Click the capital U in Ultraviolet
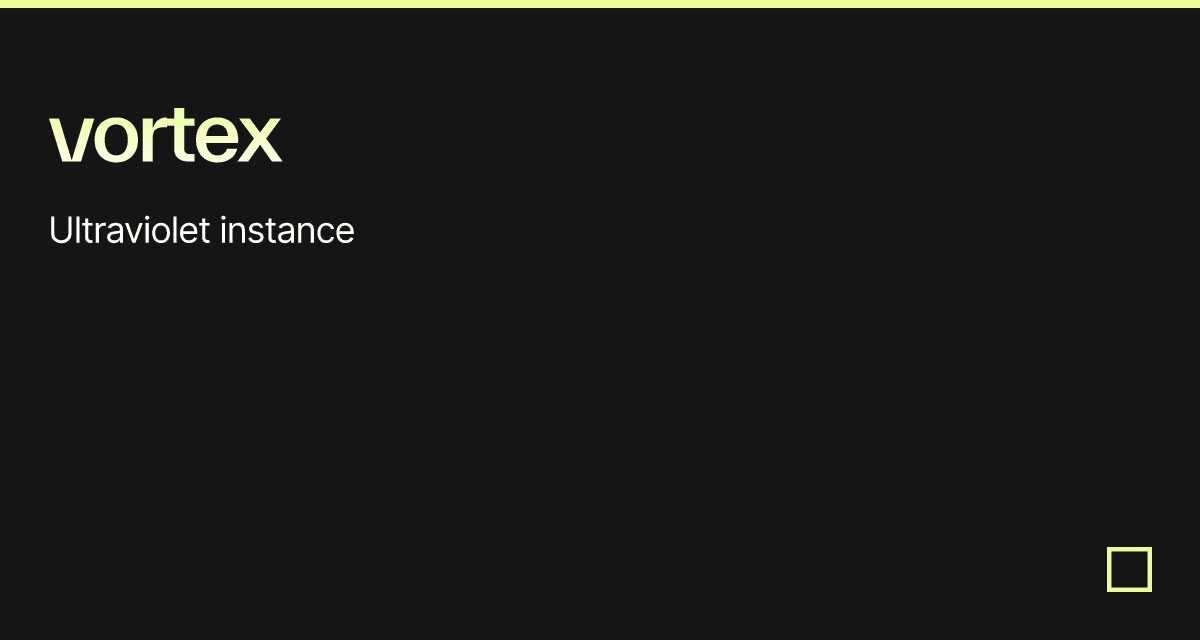 click(x=60, y=231)
